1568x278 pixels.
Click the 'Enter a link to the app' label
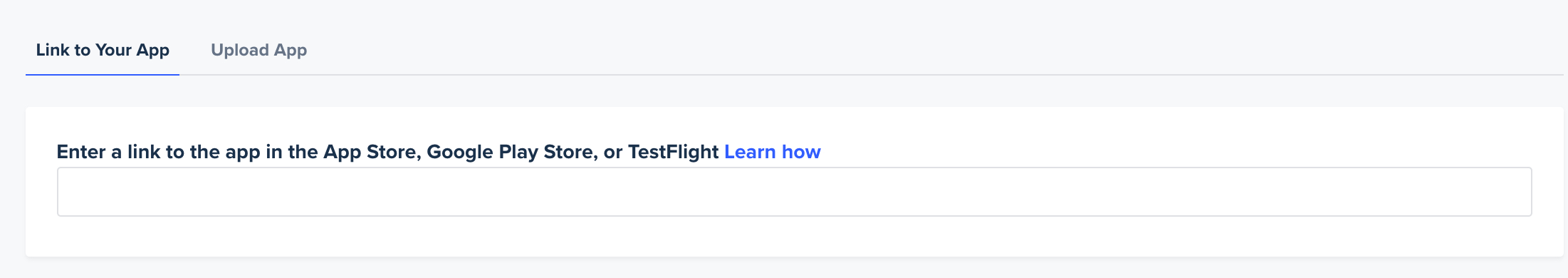pos(387,152)
